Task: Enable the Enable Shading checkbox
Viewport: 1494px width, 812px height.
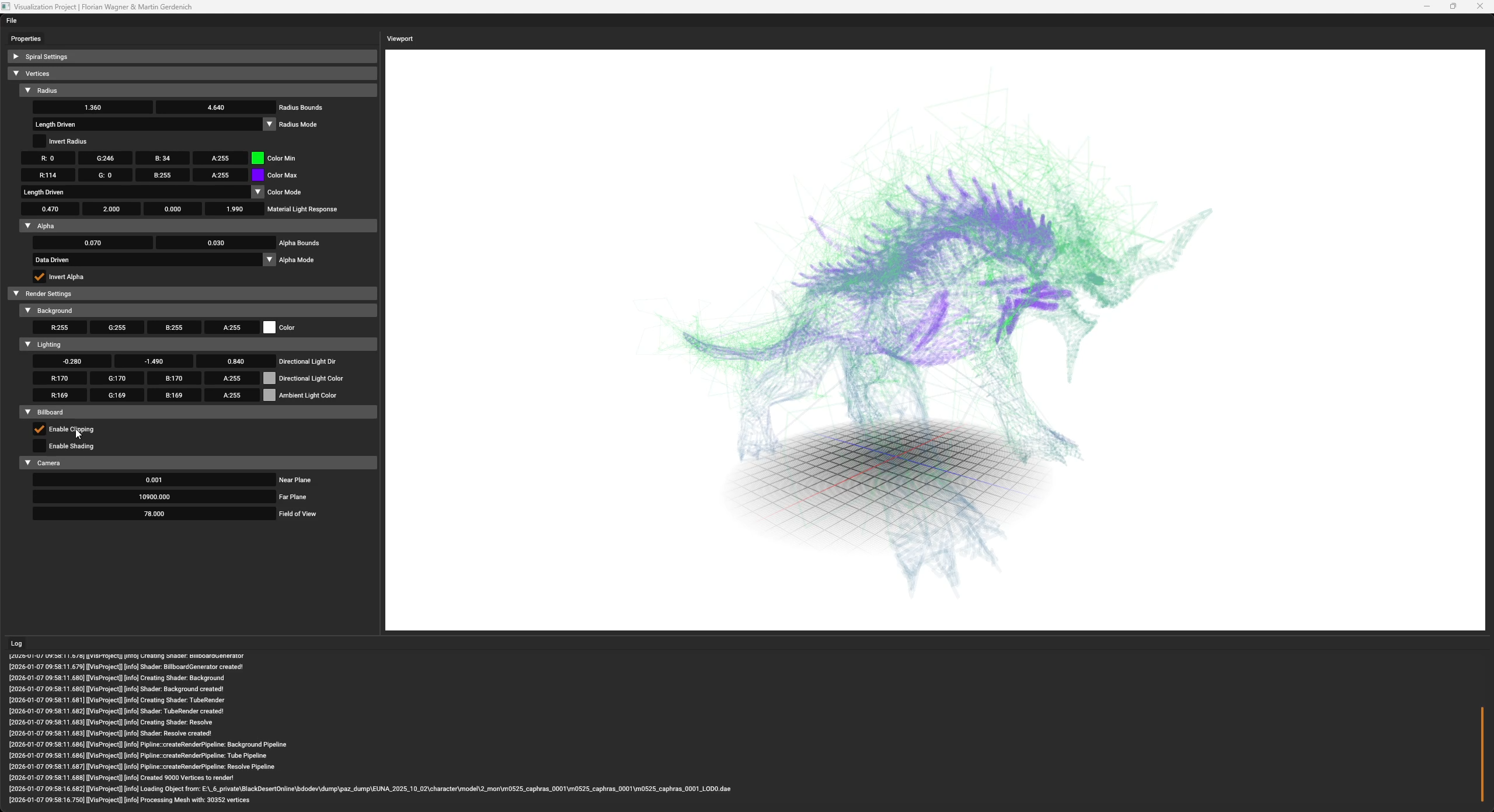Action: point(39,446)
